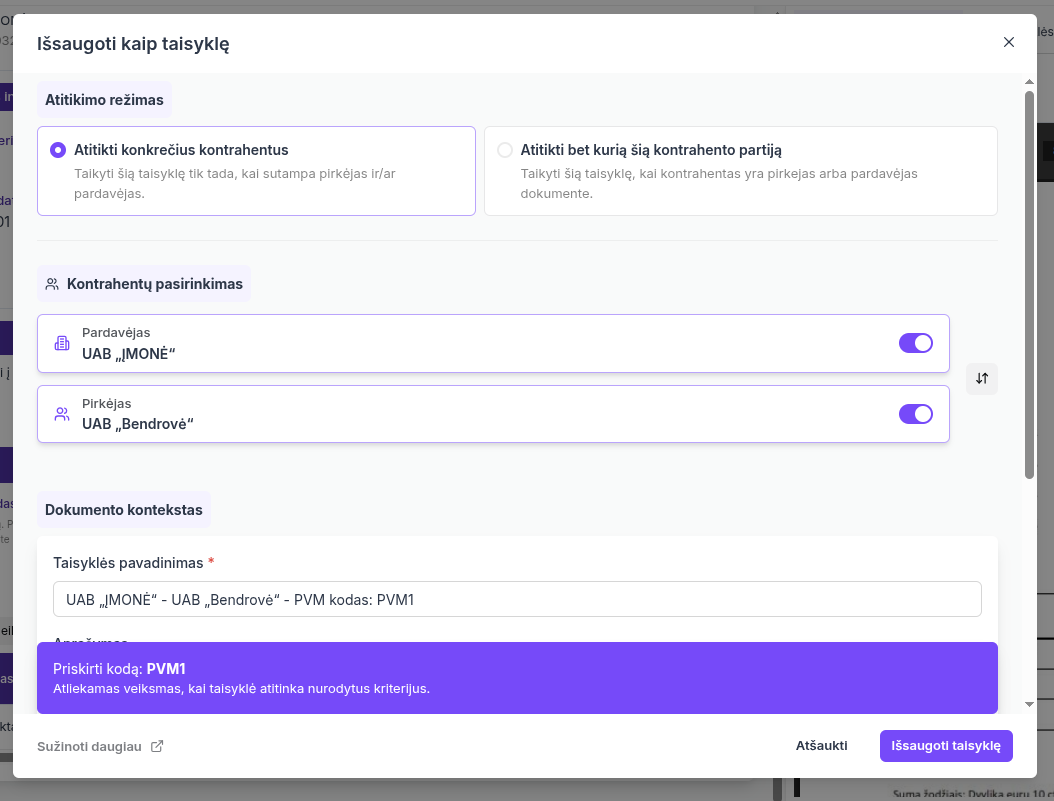Click external link icon after Sužinoti daugiau
1054x801 pixels.
(157, 746)
